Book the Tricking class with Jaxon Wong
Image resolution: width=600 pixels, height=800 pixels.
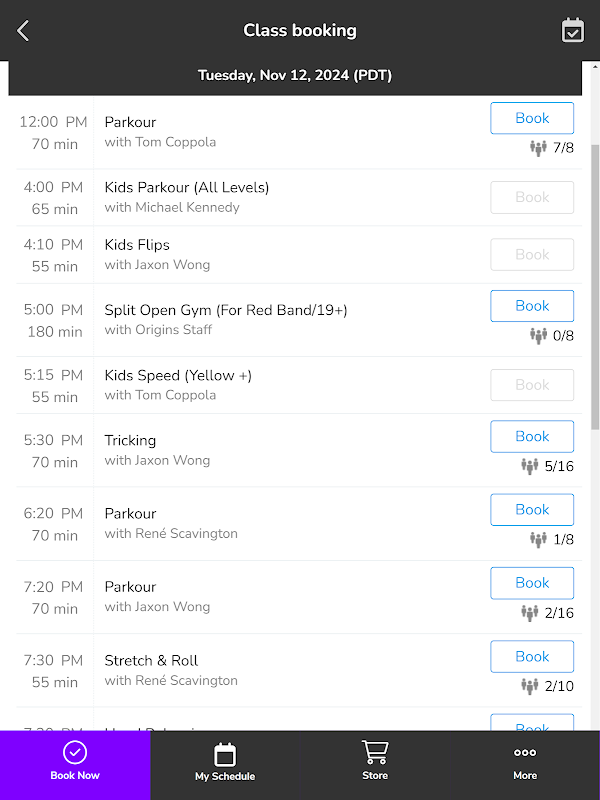coord(532,437)
